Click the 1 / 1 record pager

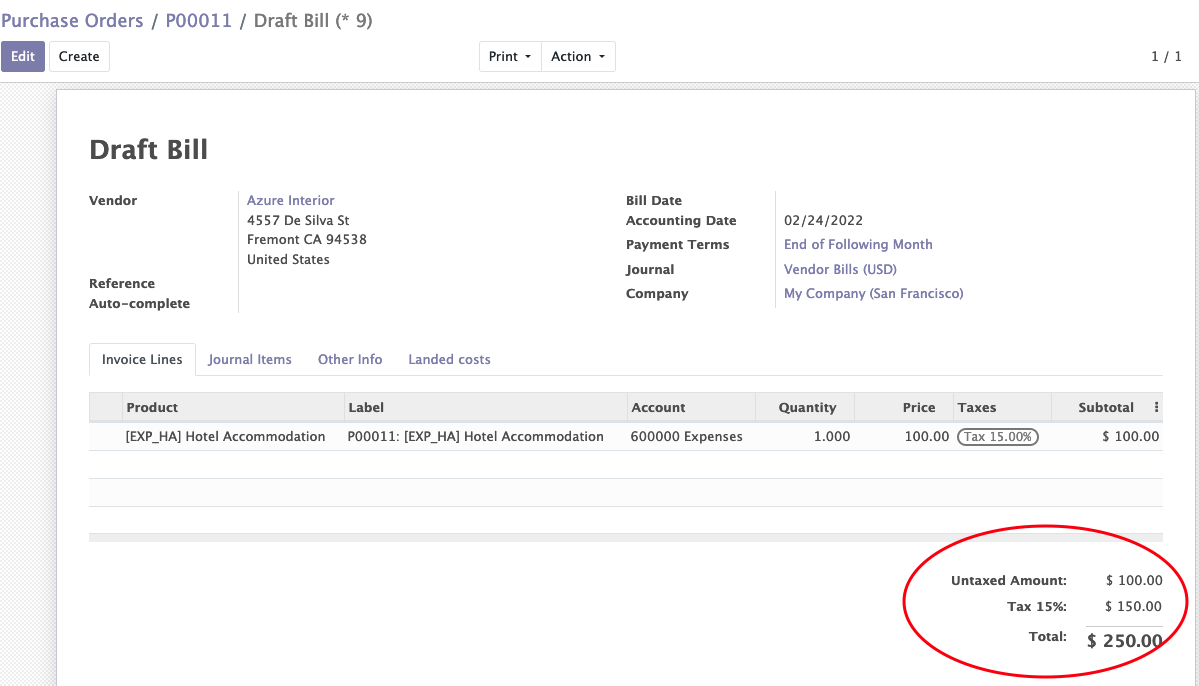coord(1167,56)
